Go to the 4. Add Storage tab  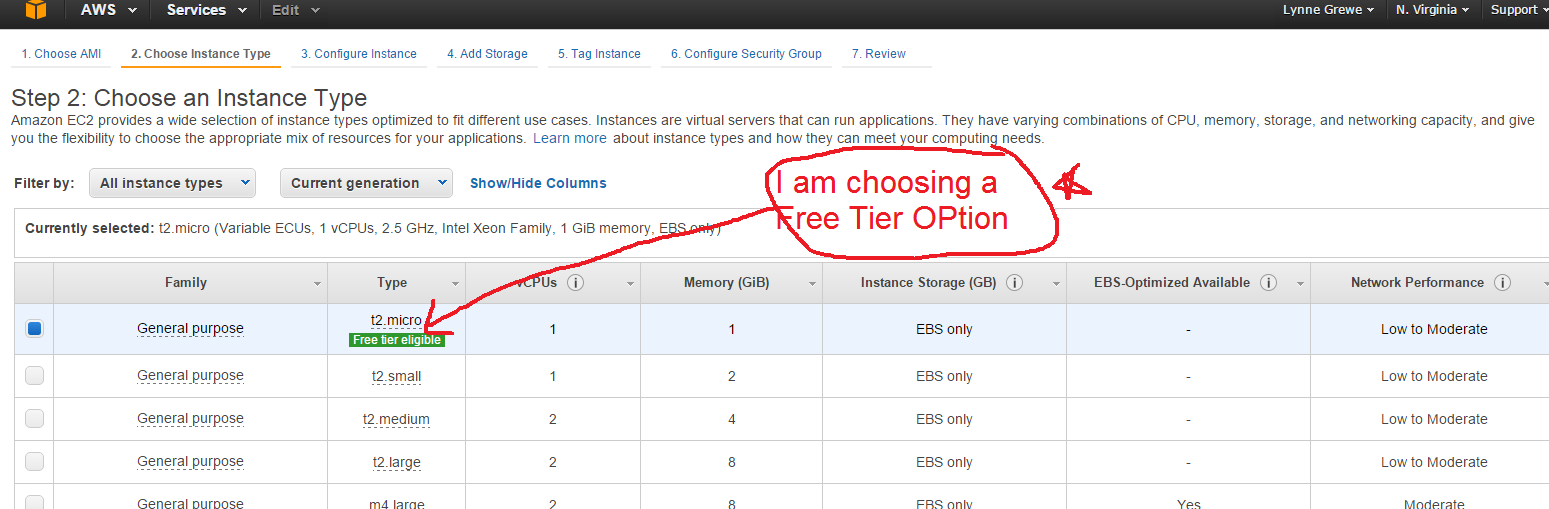(487, 54)
